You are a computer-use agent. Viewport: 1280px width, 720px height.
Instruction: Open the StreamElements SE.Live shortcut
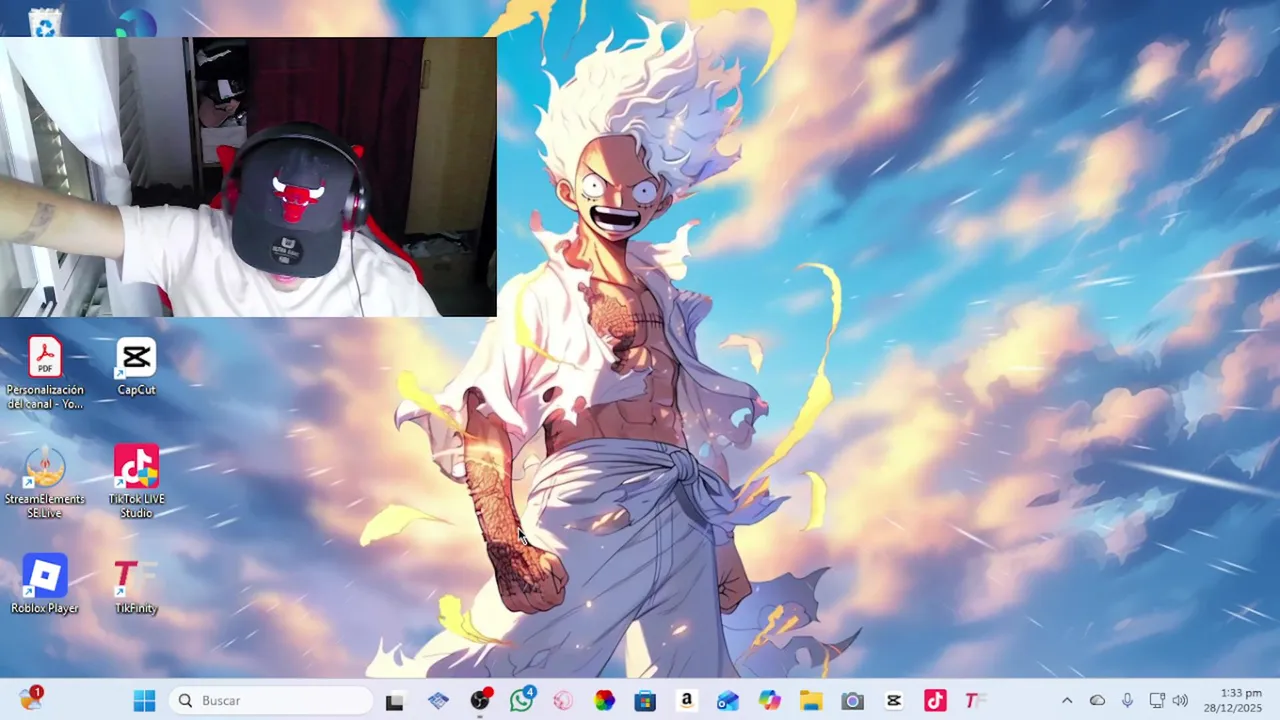(x=45, y=483)
